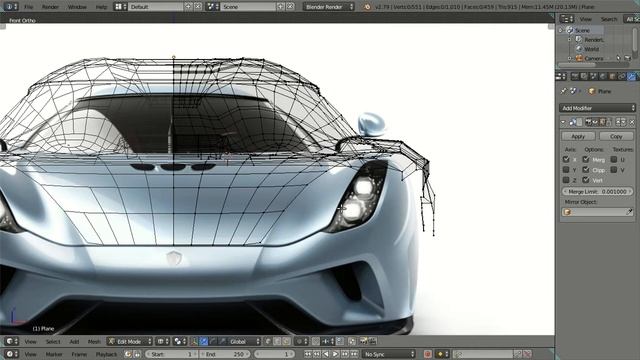
Task: Open the Mesh menu in 3D view
Action: click(x=94, y=342)
